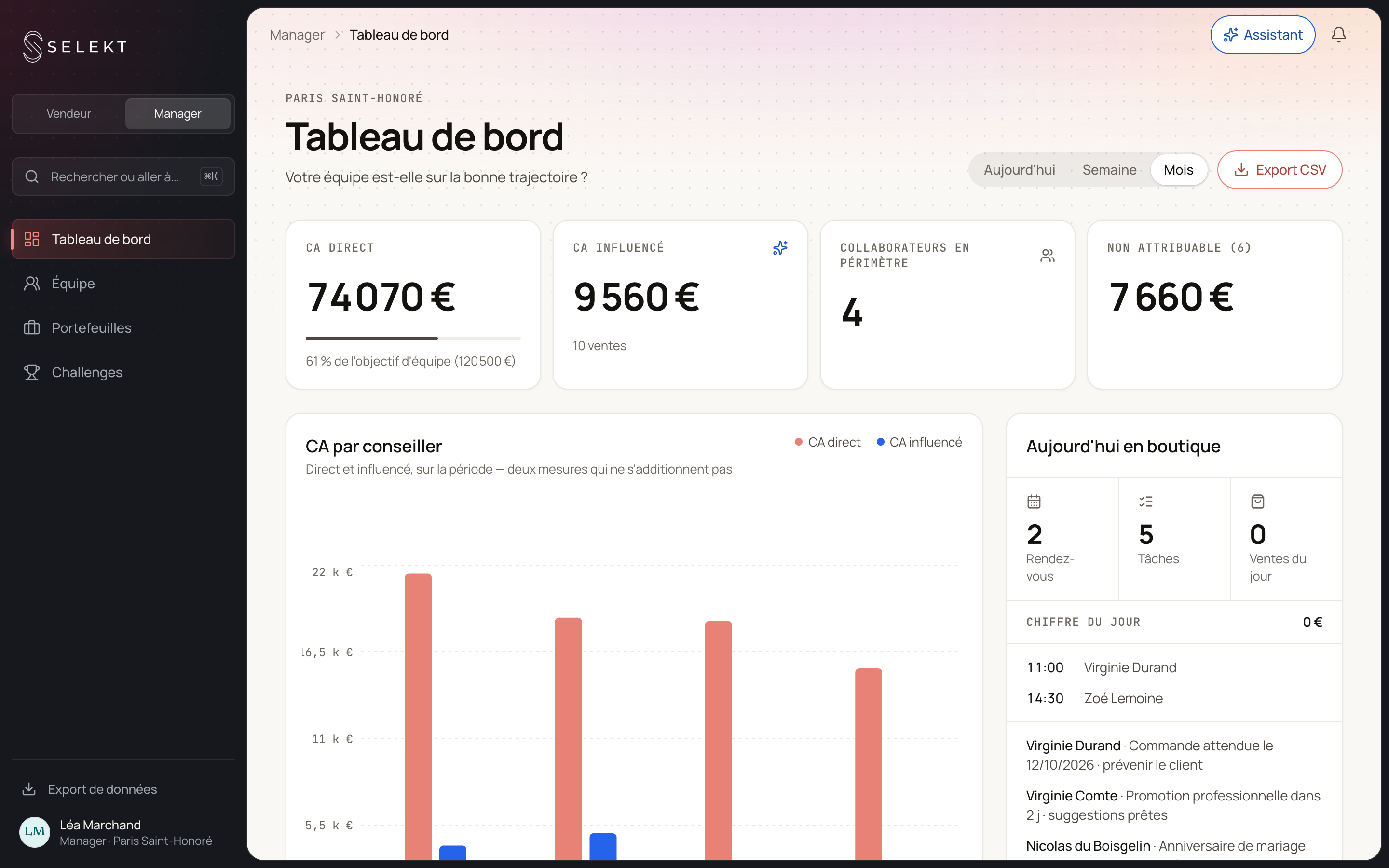Select the Semaine period

coord(1109,170)
